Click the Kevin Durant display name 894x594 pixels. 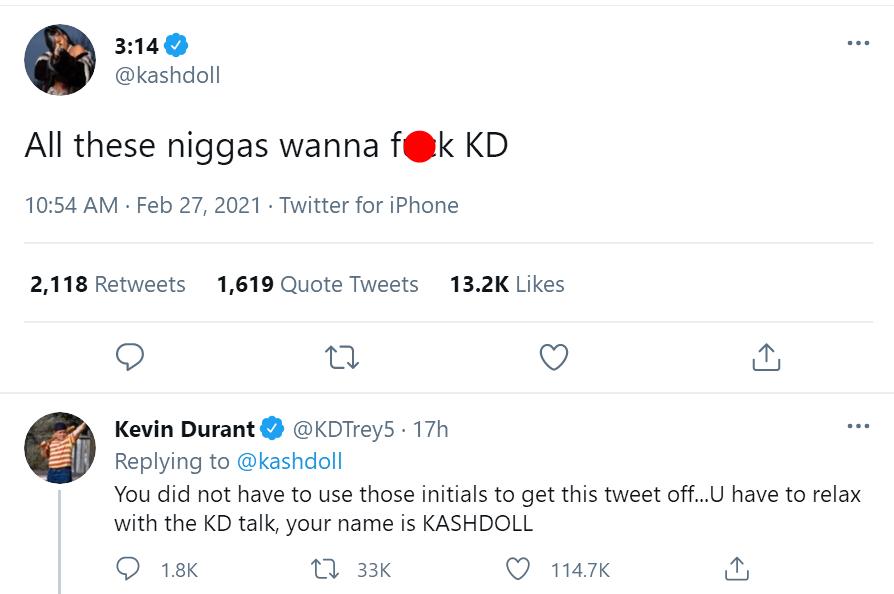[185, 429]
